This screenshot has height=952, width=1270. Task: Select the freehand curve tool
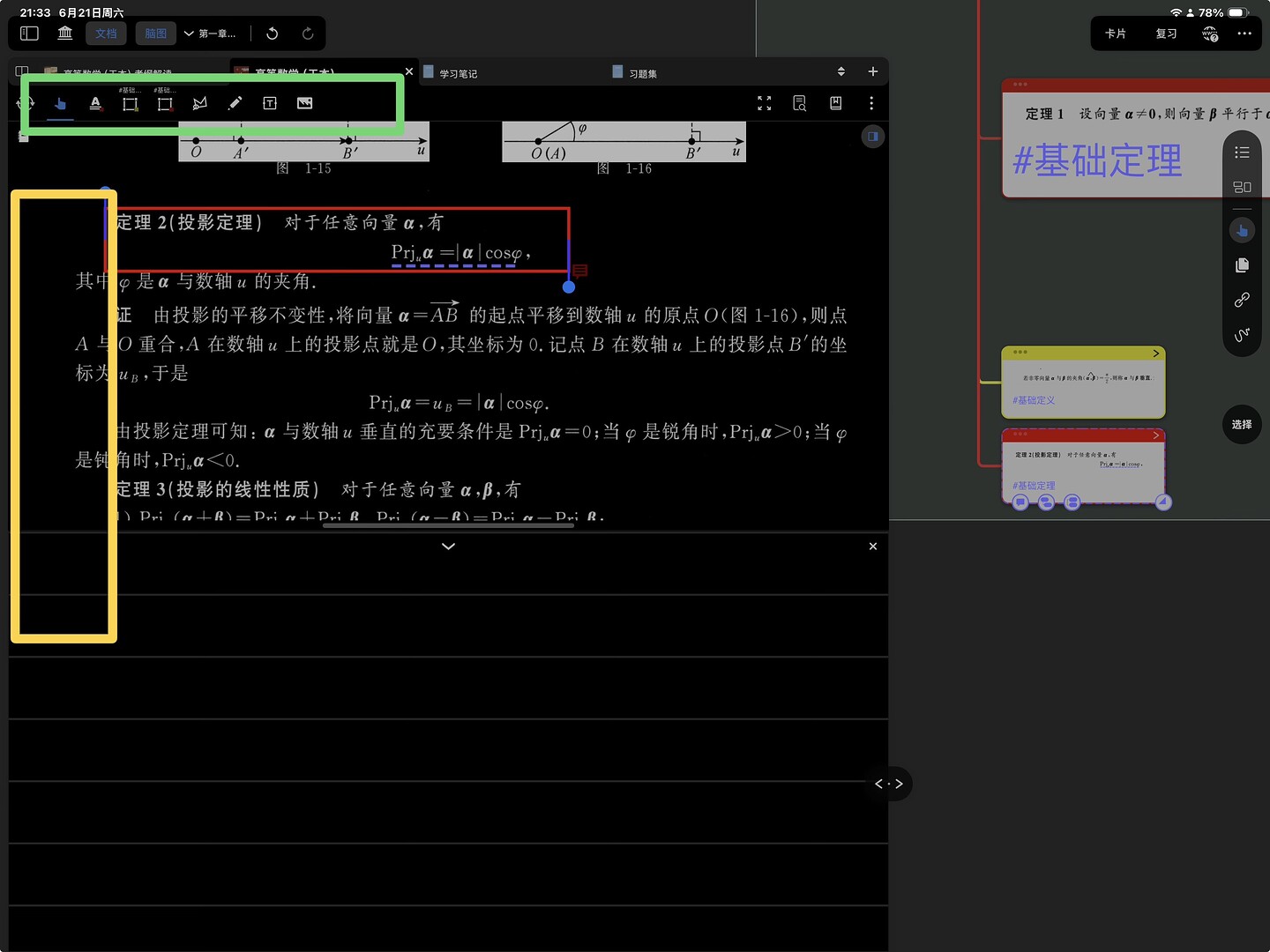pos(1242,335)
